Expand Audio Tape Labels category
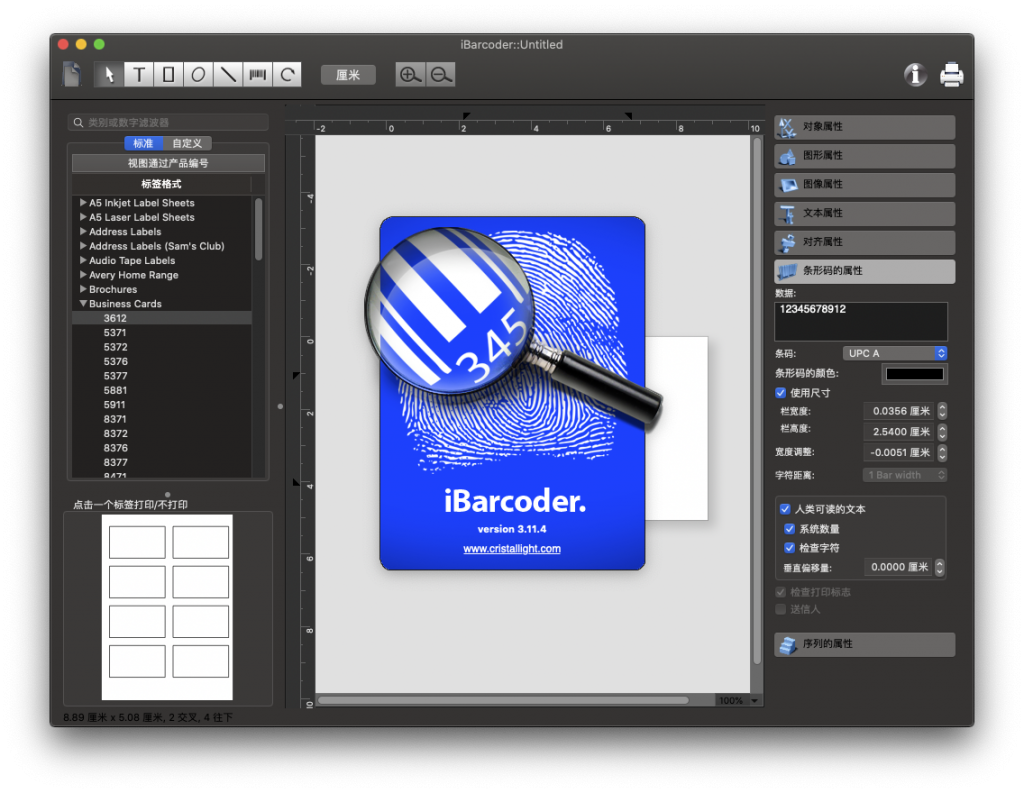 83,260
